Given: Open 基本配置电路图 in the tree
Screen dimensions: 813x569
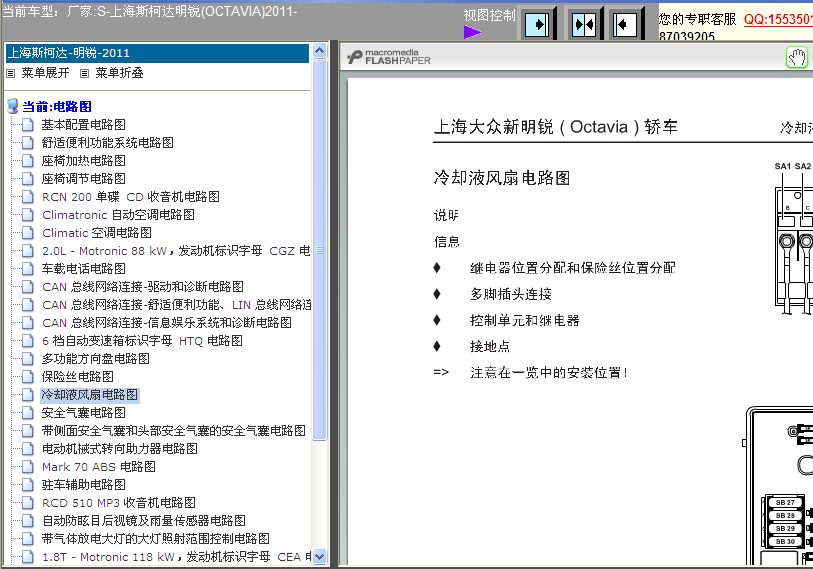Looking at the screenshot, I should [83, 124].
